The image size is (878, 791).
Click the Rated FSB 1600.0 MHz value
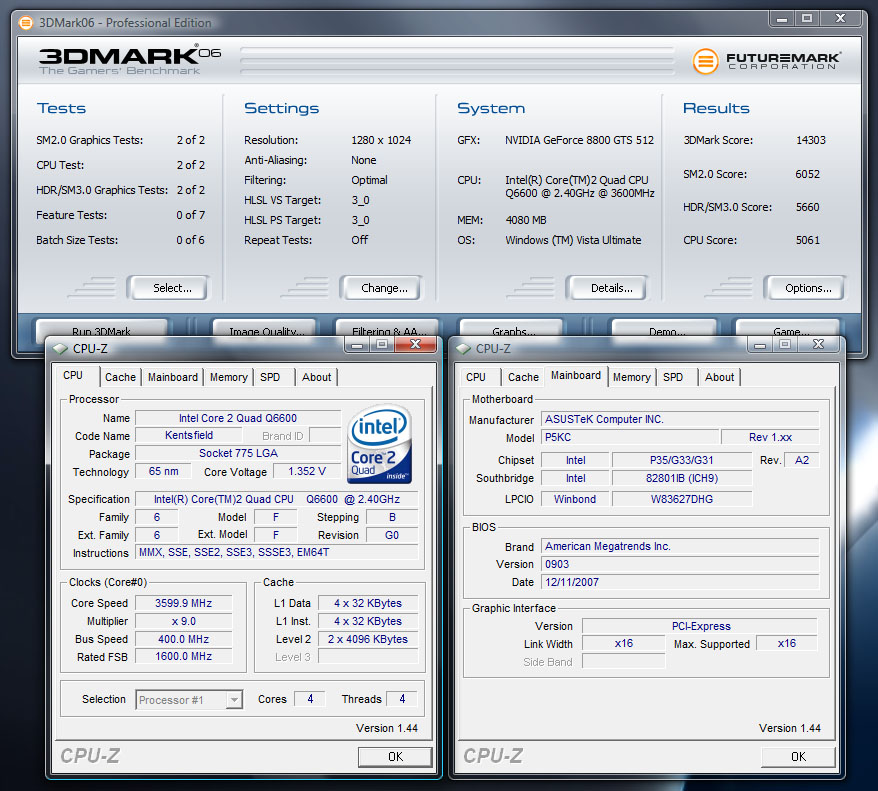coord(184,656)
